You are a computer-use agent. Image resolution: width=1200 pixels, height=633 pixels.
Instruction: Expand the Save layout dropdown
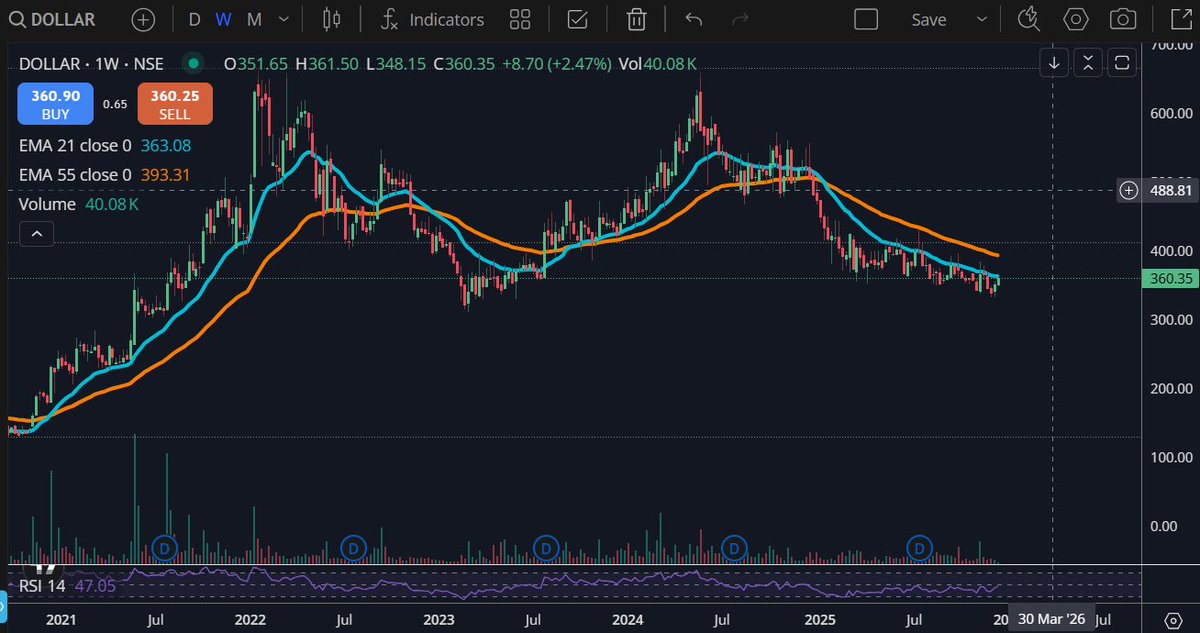click(x=981, y=19)
